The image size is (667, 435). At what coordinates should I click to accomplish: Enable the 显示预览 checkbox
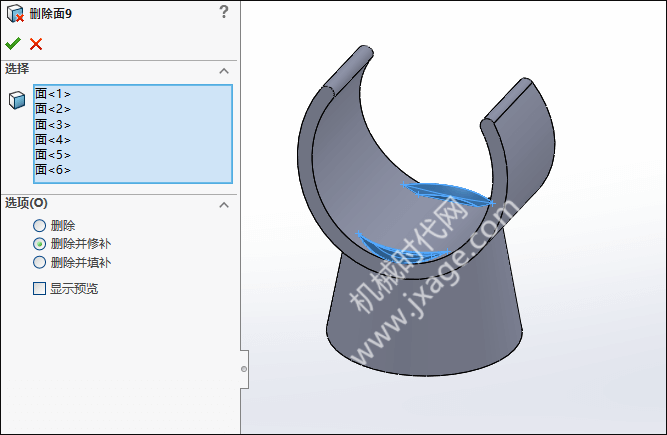pos(40,289)
